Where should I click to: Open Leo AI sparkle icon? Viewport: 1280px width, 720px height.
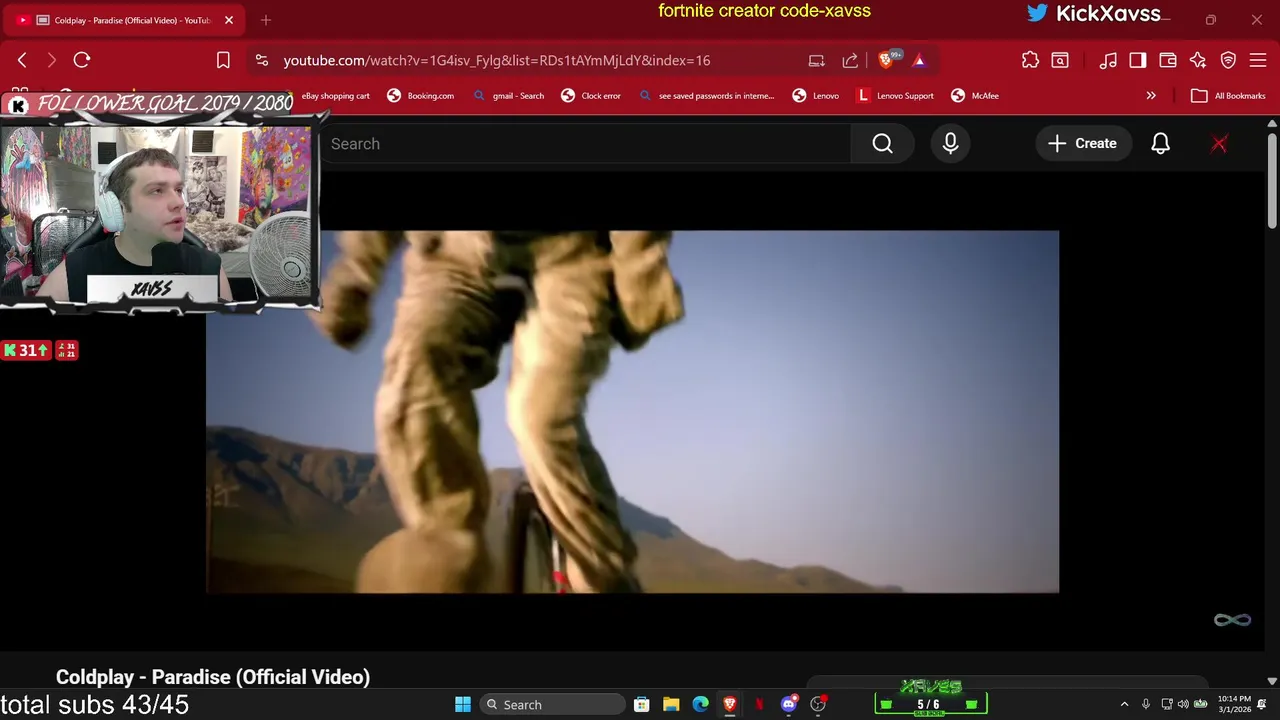[1198, 61]
